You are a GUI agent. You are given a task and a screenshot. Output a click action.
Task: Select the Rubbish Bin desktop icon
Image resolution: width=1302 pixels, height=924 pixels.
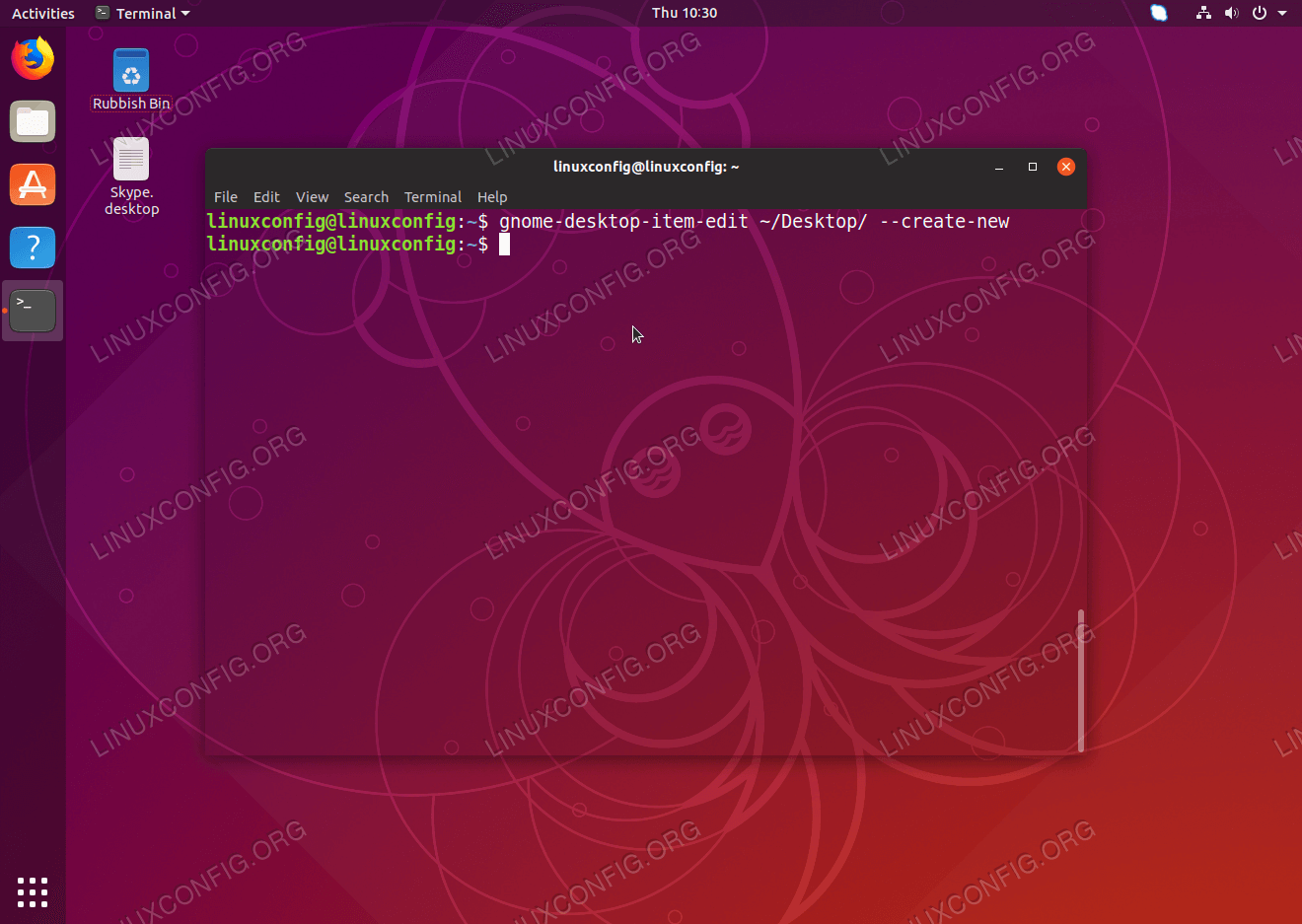[131, 80]
